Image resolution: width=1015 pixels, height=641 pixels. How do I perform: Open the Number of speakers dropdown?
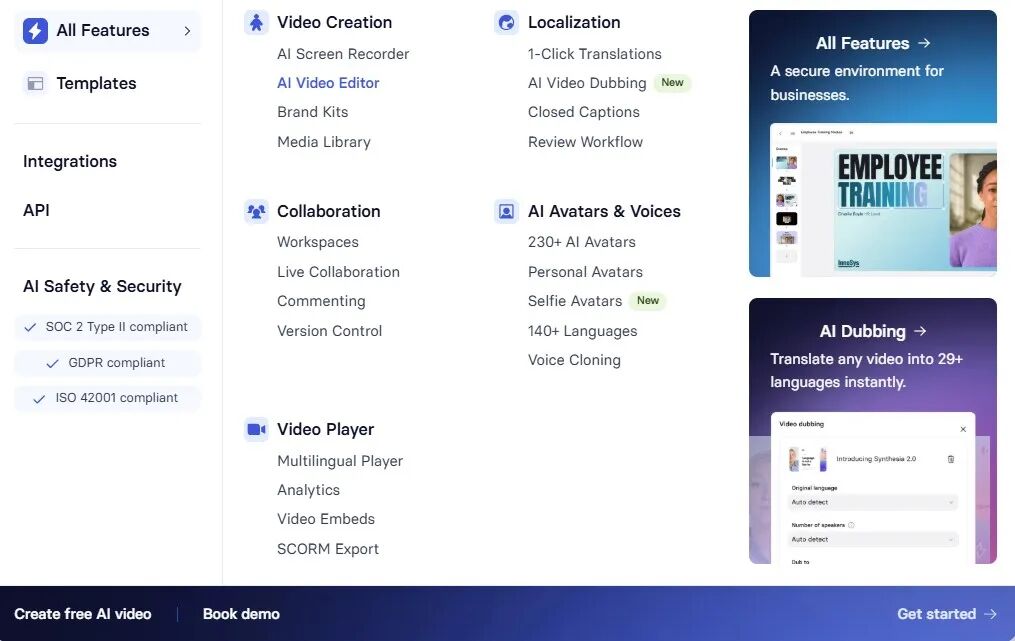873,539
